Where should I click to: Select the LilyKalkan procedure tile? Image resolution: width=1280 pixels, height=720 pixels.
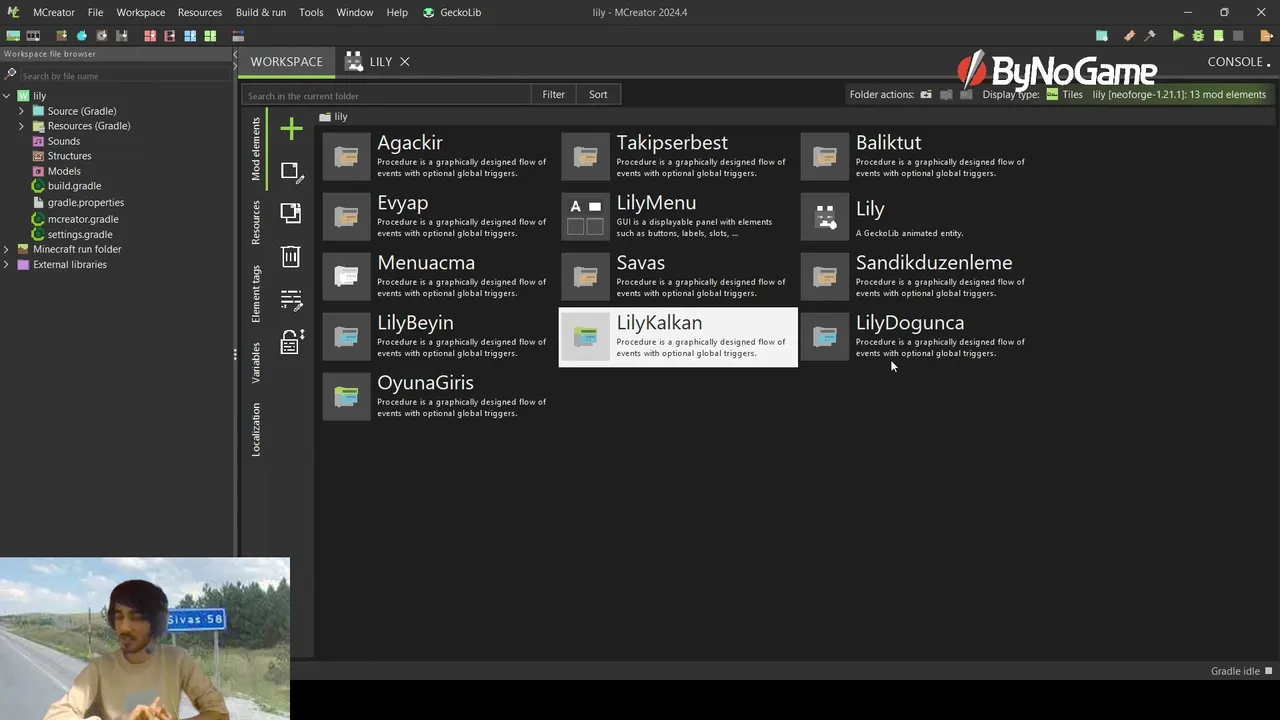[x=678, y=337]
